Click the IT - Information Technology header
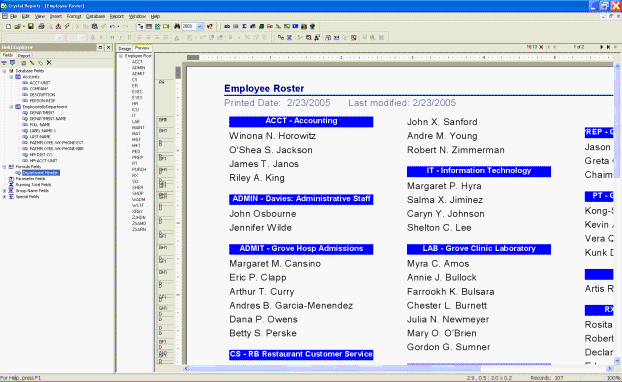Viewport: 622px width, 382px height. point(479,171)
